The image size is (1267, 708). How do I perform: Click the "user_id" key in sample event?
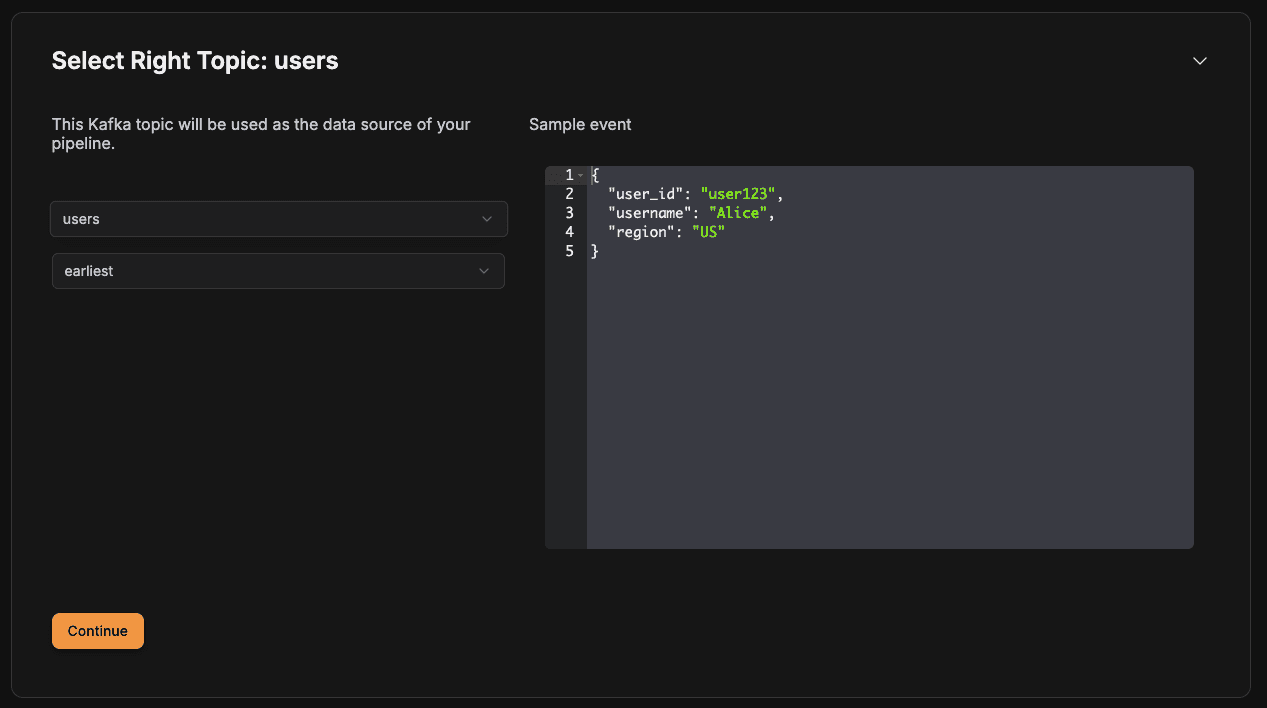tap(645, 194)
